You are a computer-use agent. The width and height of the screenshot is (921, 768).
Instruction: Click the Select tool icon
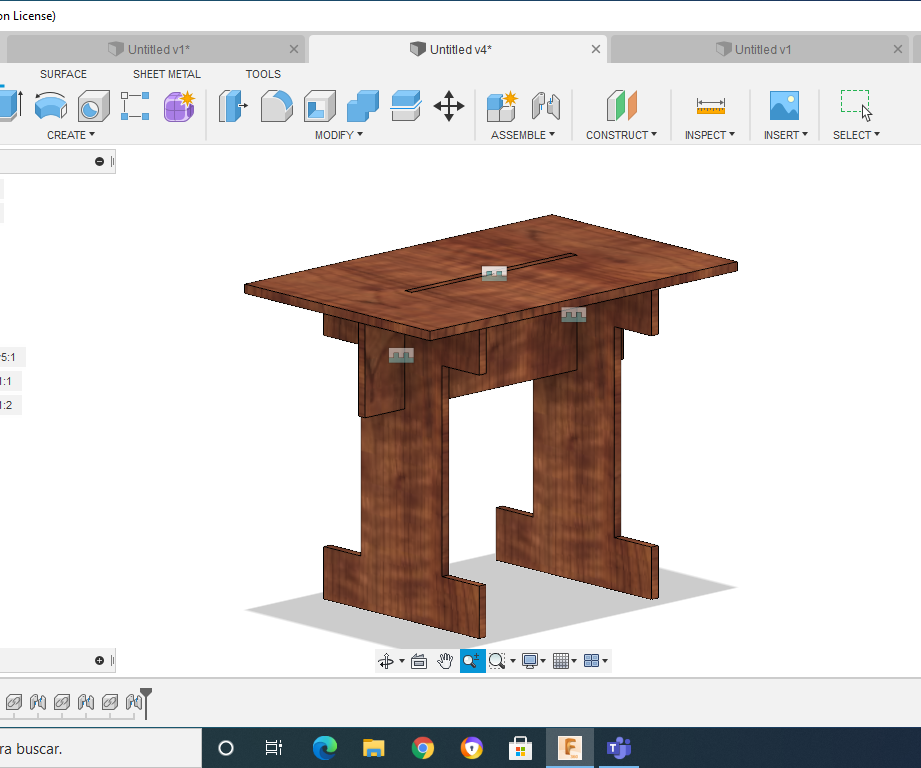[x=856, y=105]
